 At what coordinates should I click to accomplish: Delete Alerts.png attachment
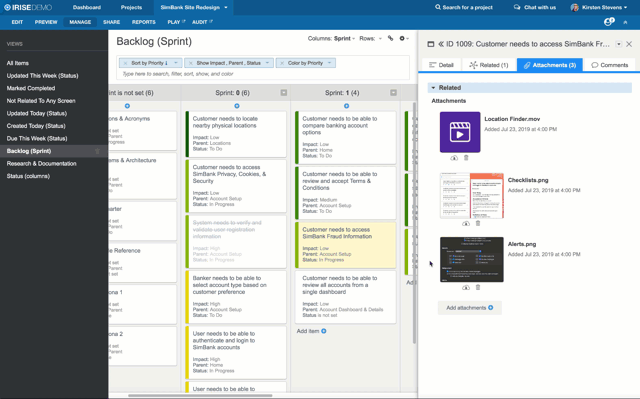(x=478, y=288)
